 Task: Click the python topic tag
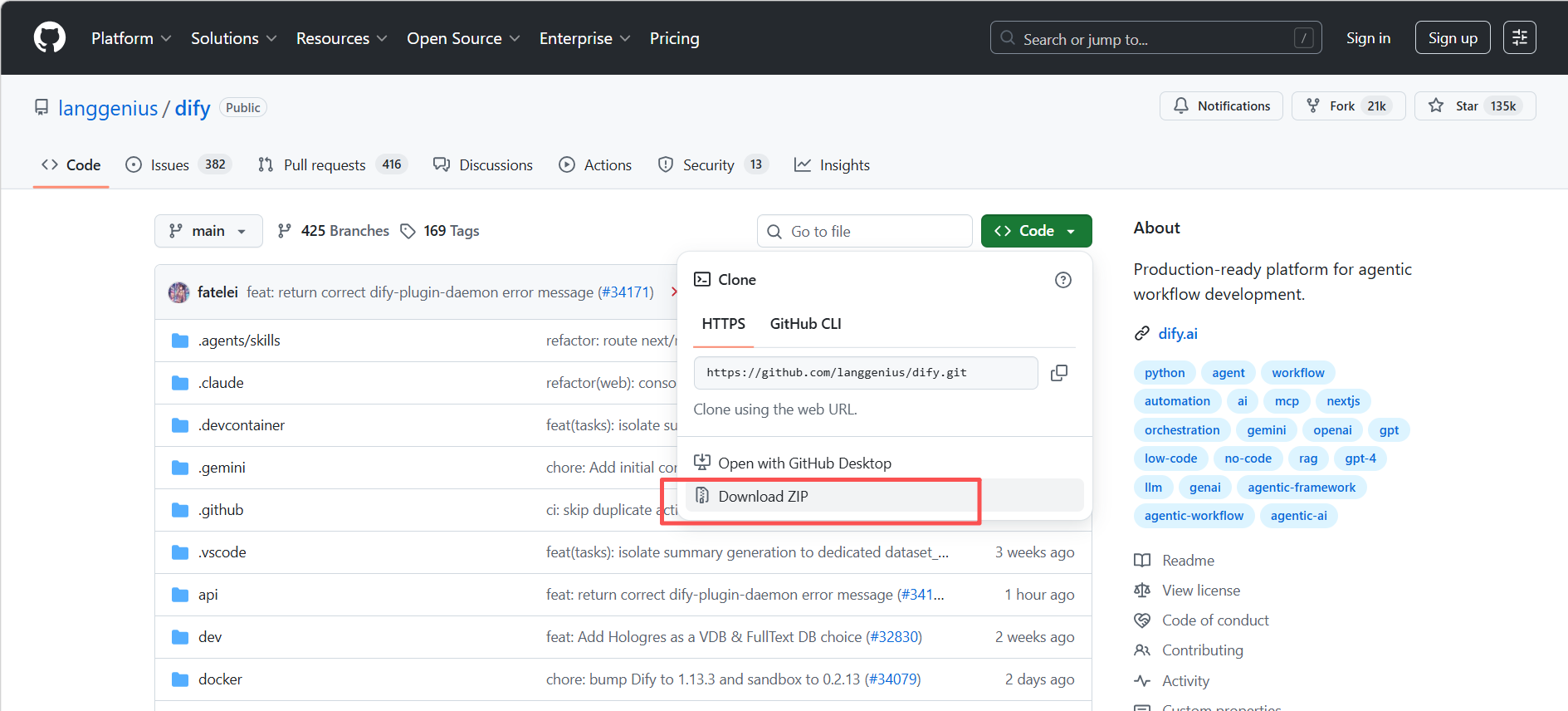[x=1165, y=373]
